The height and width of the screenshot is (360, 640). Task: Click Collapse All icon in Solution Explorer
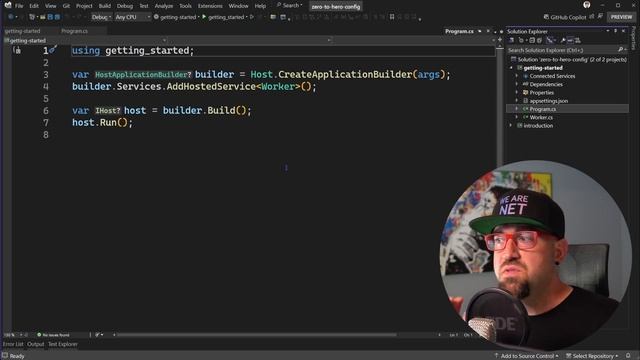coord(532,40)
